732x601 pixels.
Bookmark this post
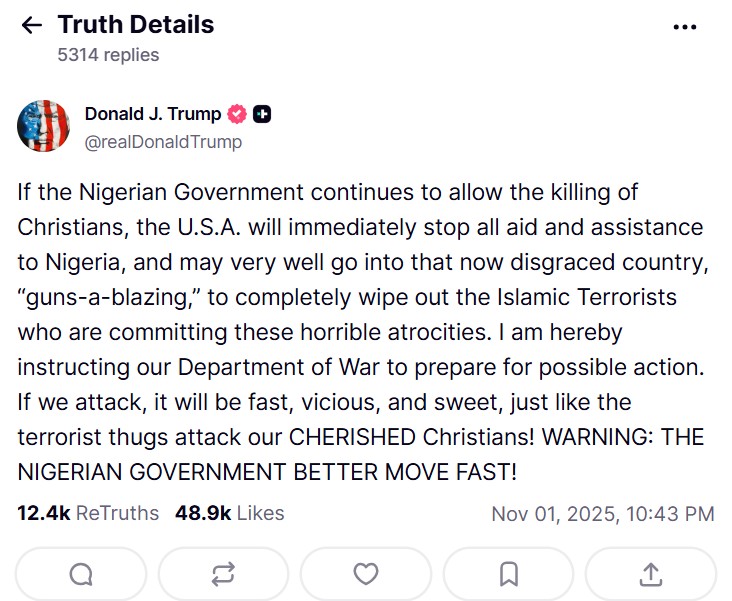click(508, 573)
